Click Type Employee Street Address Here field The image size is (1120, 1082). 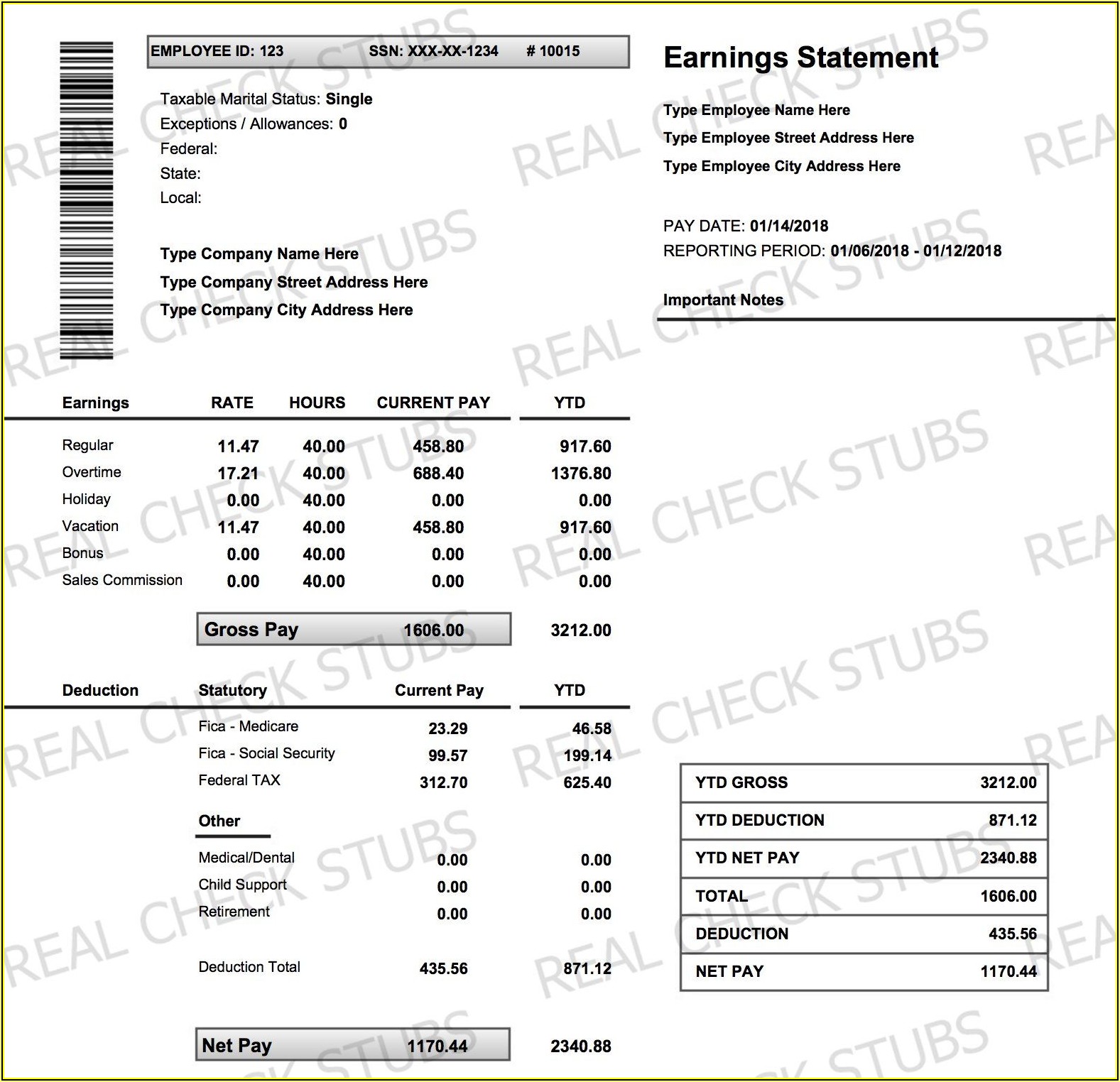pos(788,138)
